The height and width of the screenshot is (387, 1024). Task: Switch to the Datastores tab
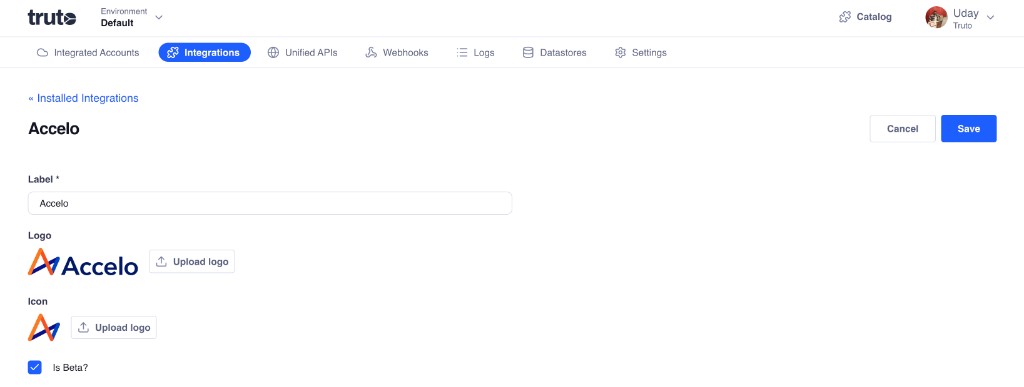[x=554, y=53]
